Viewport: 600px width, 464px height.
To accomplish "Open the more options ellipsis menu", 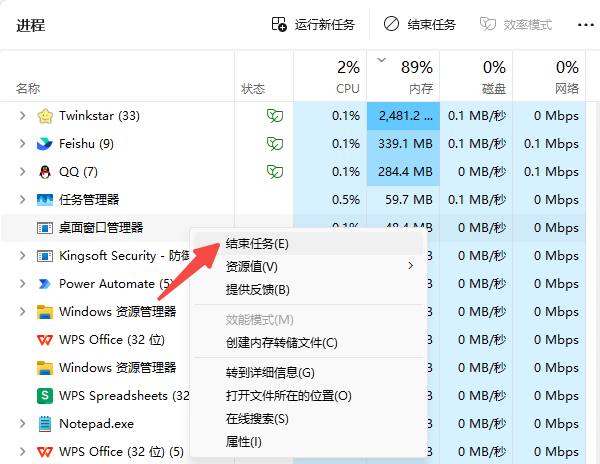I will click(x=586, y=24).
